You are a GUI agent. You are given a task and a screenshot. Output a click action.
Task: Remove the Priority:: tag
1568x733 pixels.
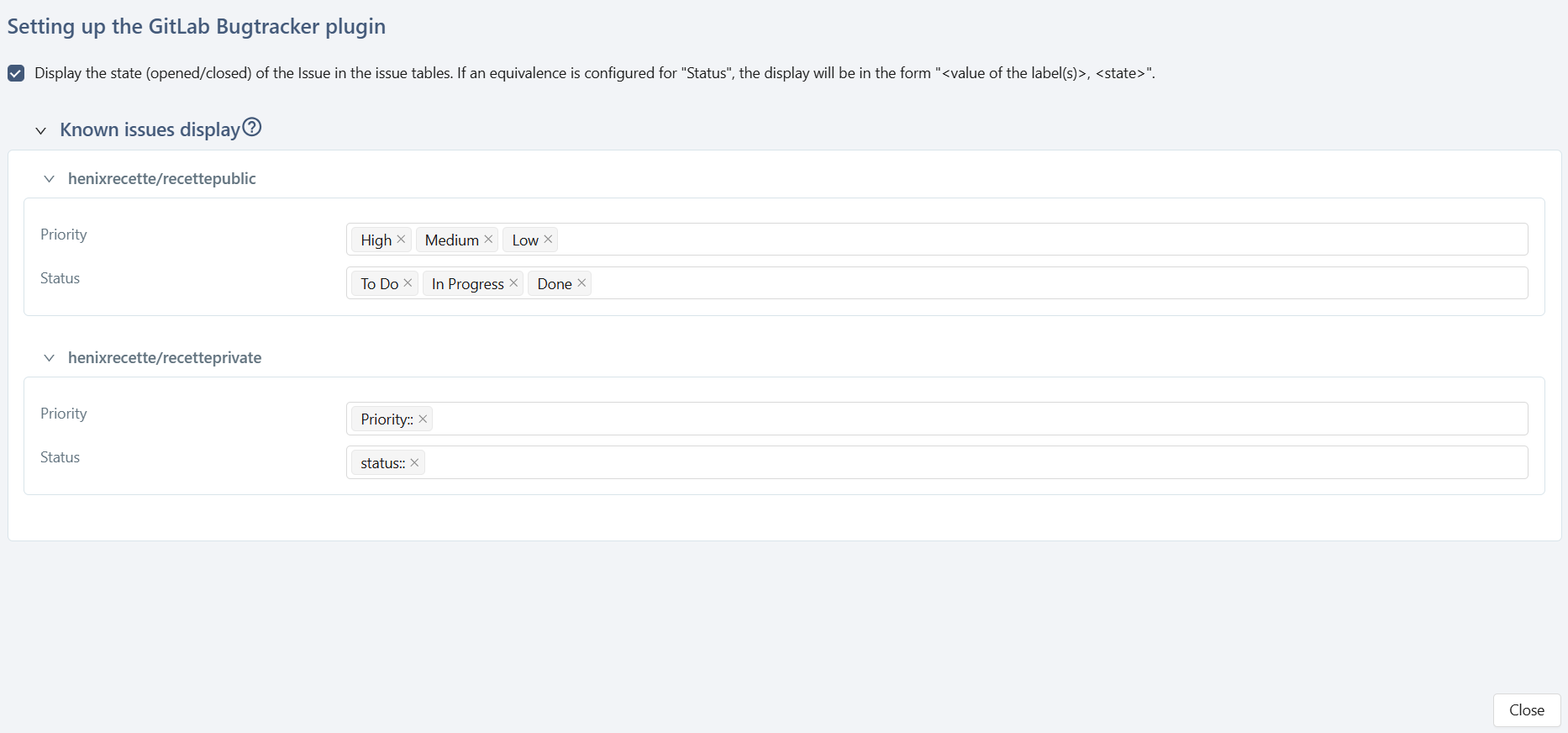coord(423,419)
